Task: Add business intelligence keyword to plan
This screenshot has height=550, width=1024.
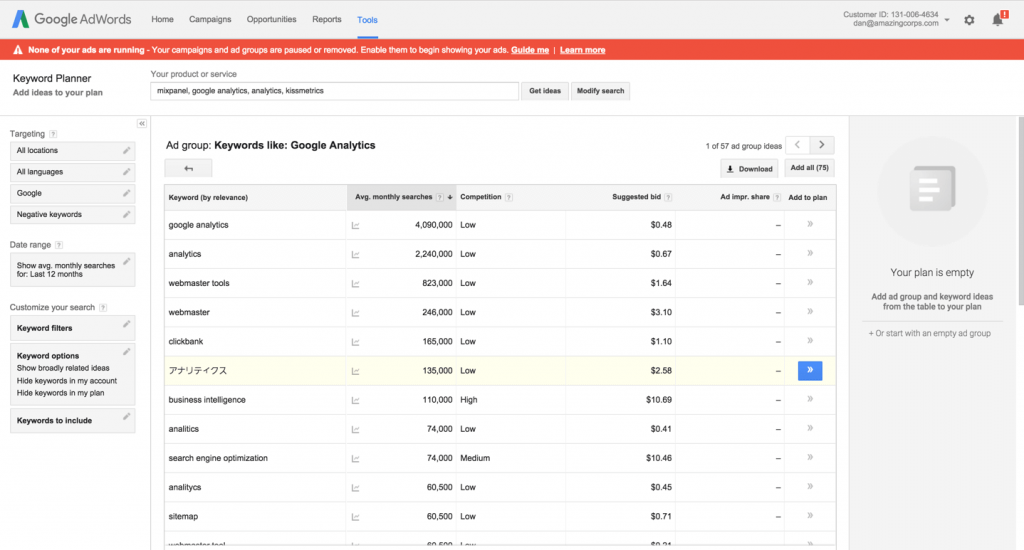Action: coord(810,398)
